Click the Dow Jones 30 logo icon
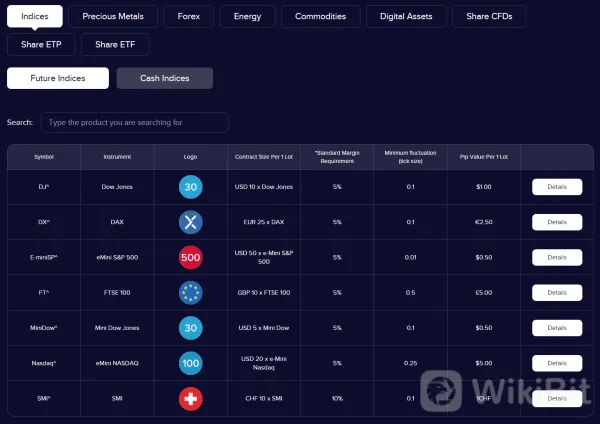The height and width of the screenshot is (424, 600). [191, 187]
